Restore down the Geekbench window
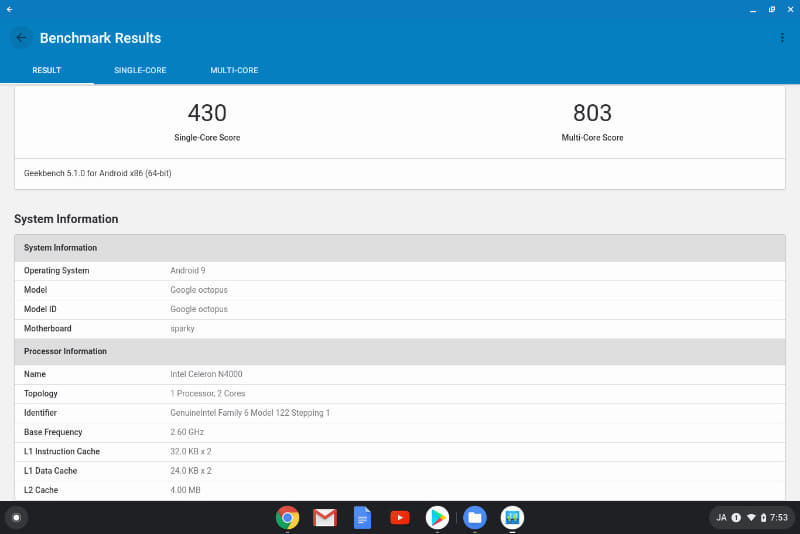The height and width of the screenshot is (534, 800). pos(772,9)
